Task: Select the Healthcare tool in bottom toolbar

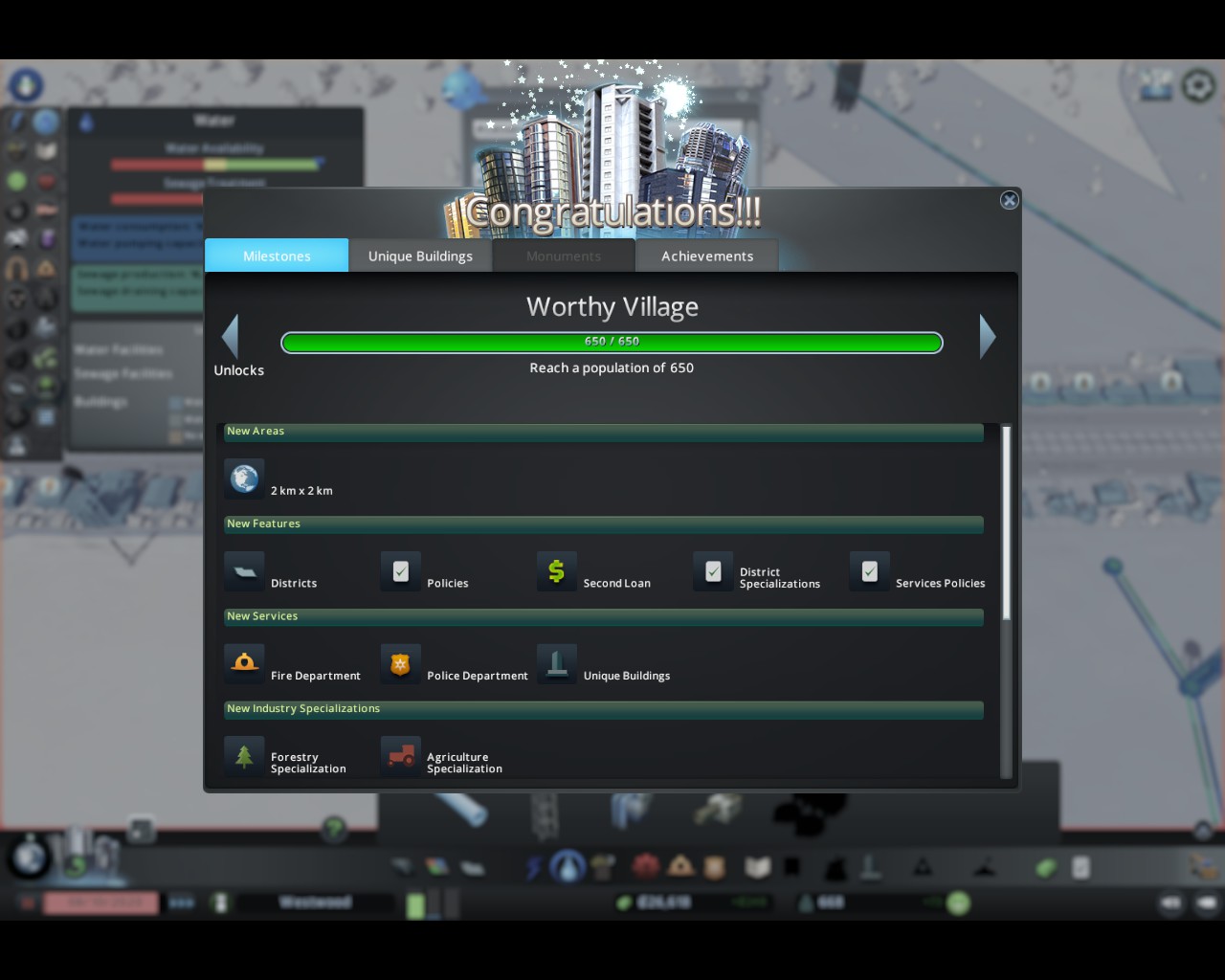Action: (646, 867)
